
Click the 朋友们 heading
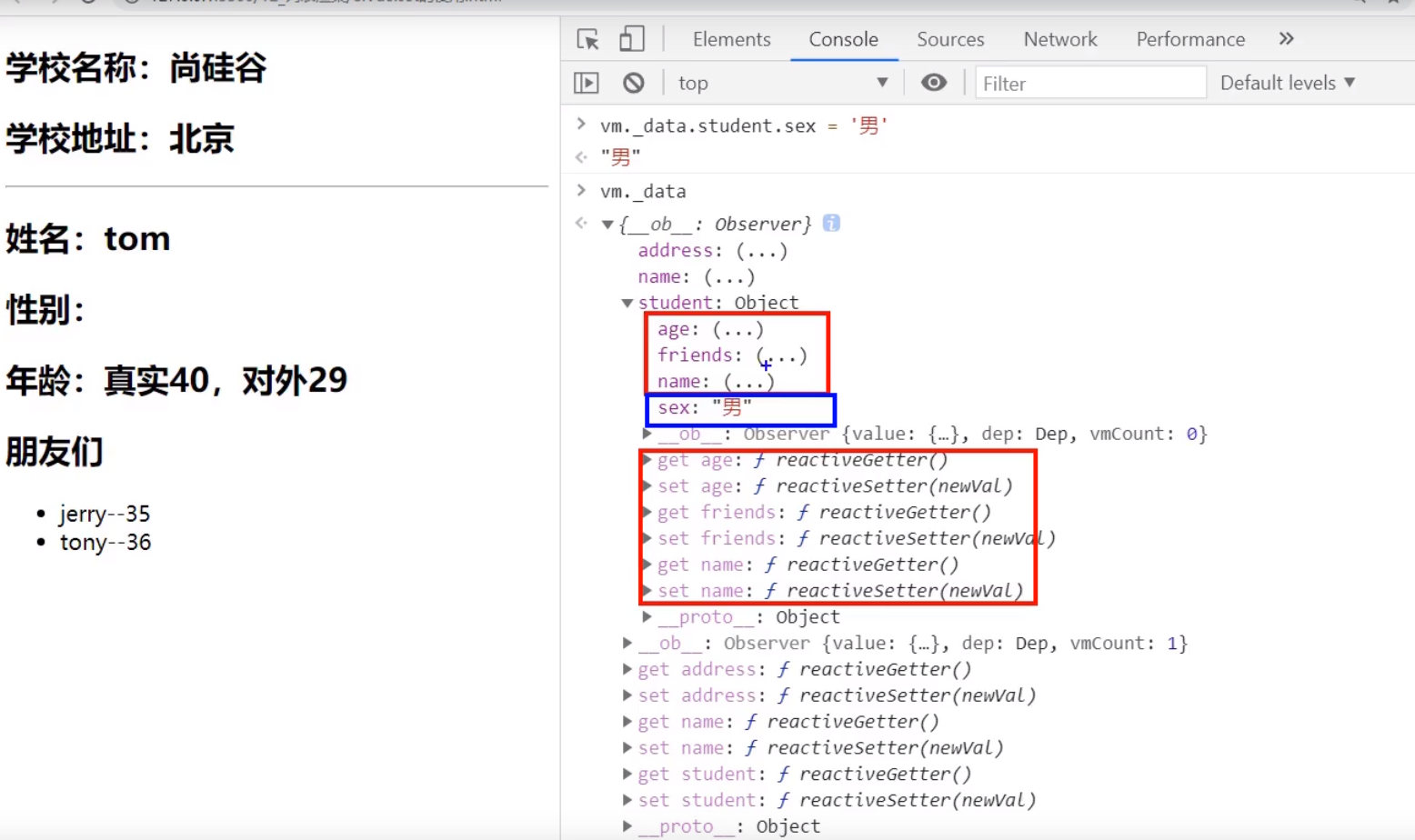[x=55, y=451]
